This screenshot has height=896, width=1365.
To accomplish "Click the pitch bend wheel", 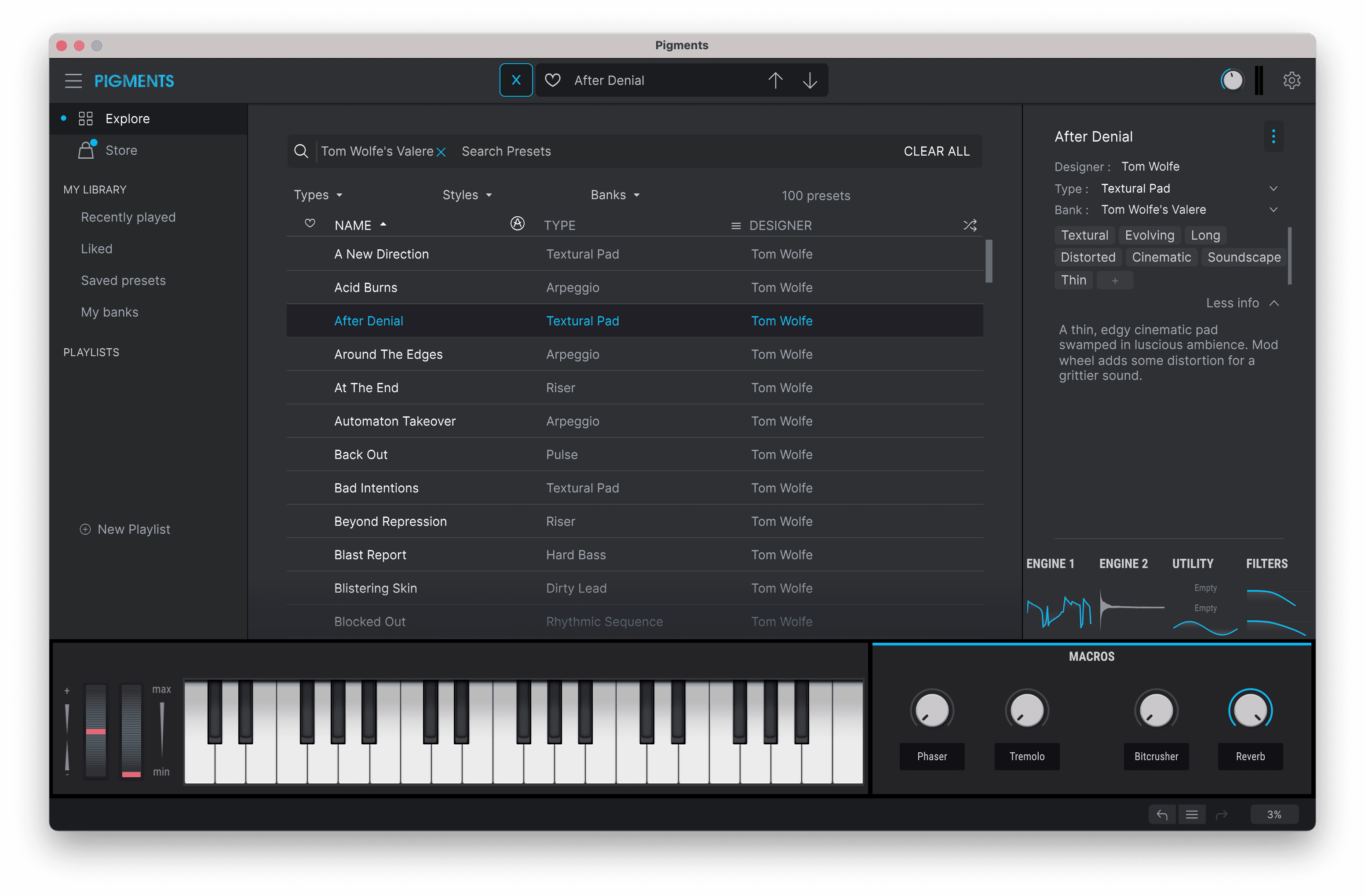I will point(96,731).
